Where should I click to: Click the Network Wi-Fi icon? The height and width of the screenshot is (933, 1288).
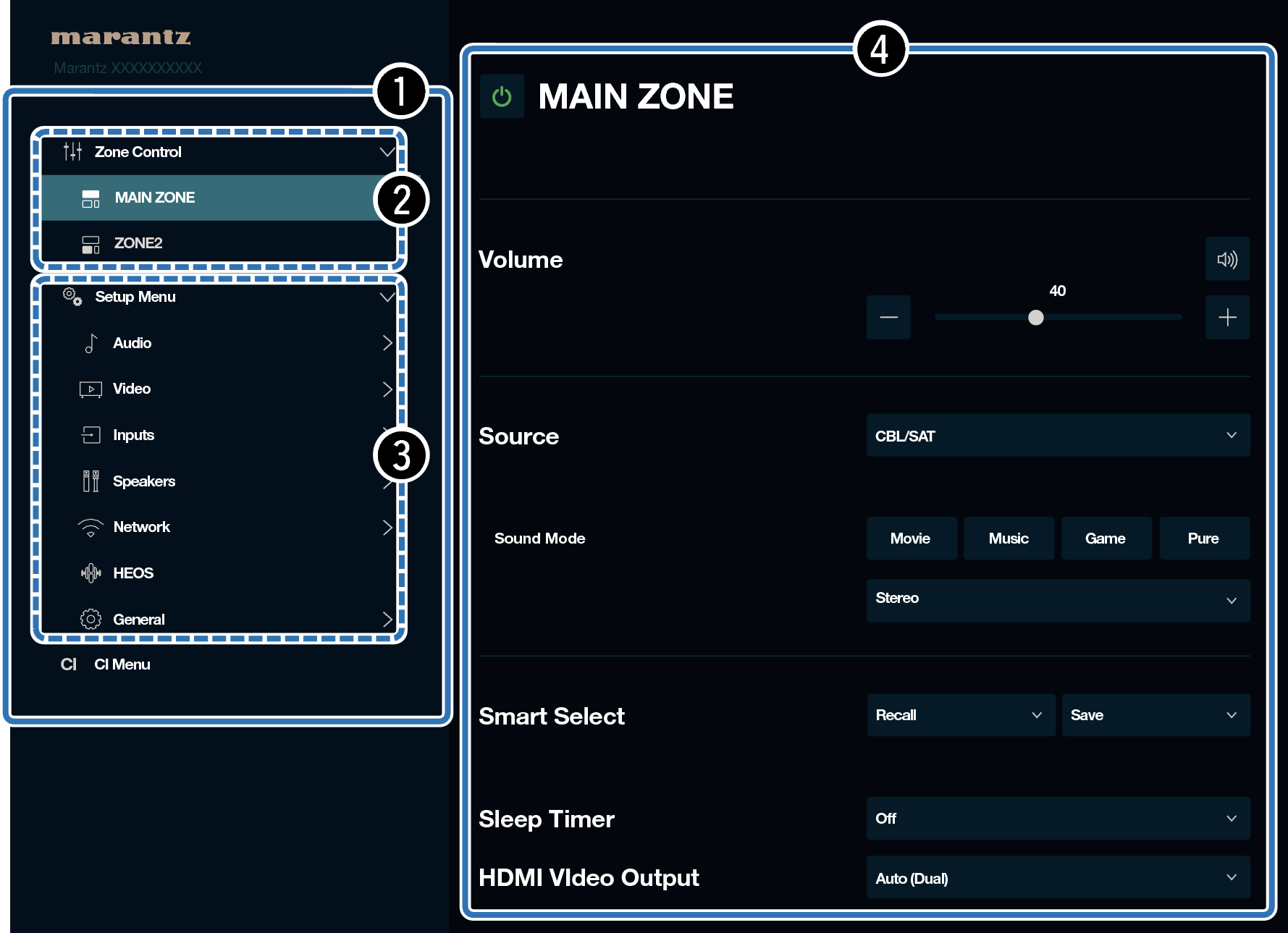tap(91, 528)
